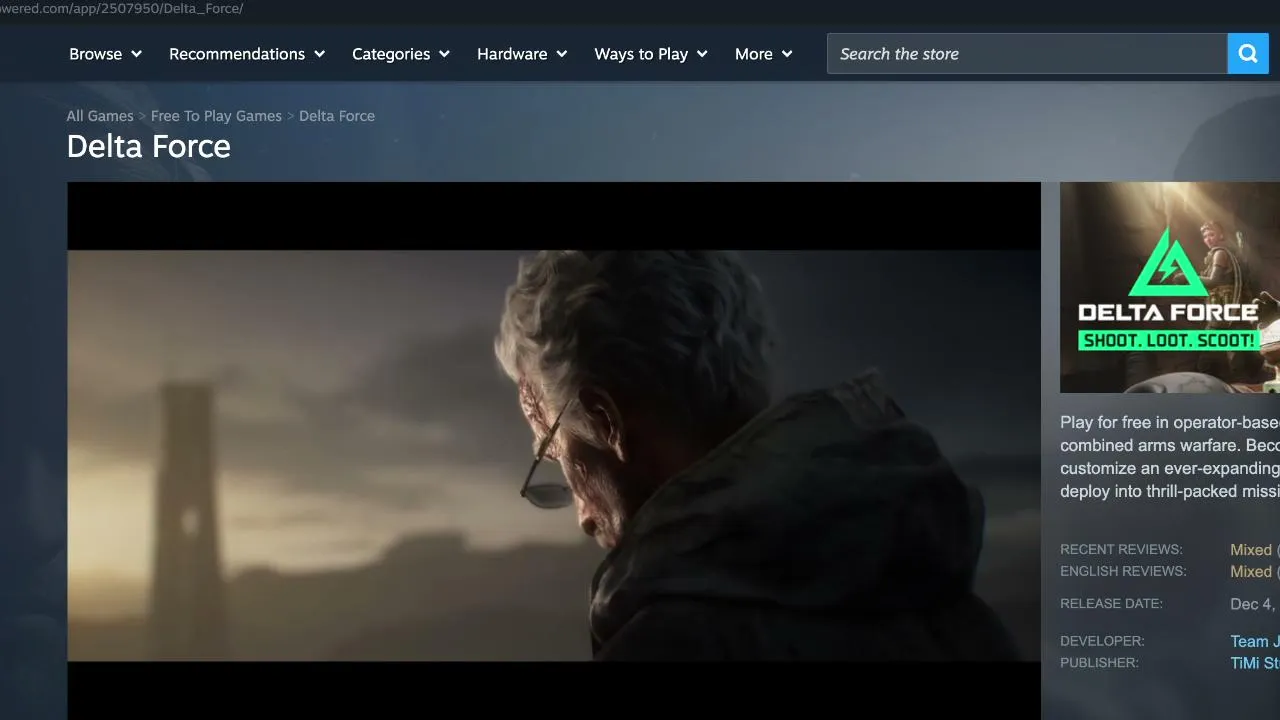Click the 'PUBLISHER:' label
The height and width of the screenshot is (720, 1280).
(x=1100, y=663)
